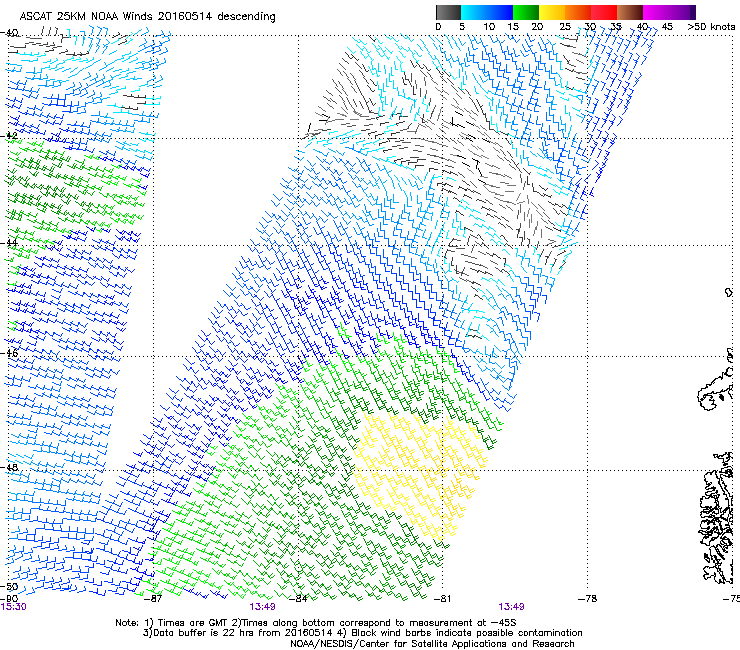Click the -87 longitude axis label

click(x=153, y=599)
